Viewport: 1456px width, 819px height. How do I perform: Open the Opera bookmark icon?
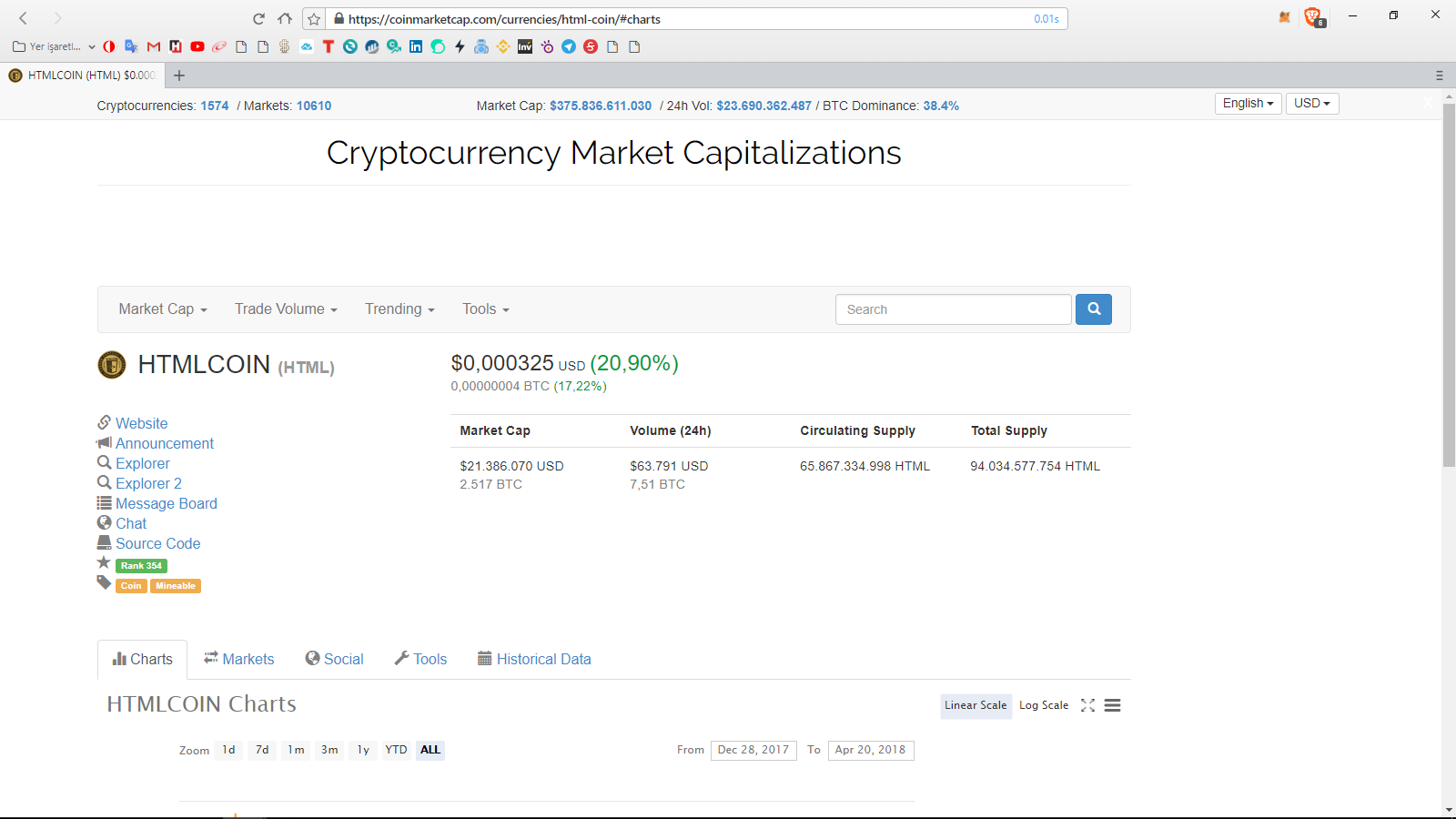109,46
